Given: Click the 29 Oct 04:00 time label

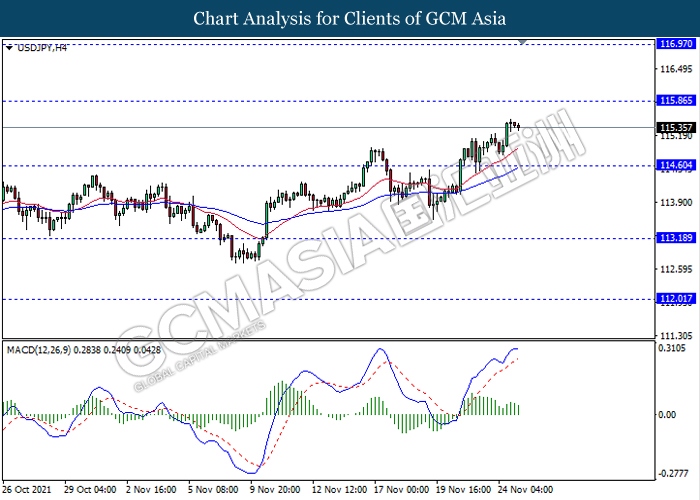Looking at the screenshot, I should coord(90,490).
